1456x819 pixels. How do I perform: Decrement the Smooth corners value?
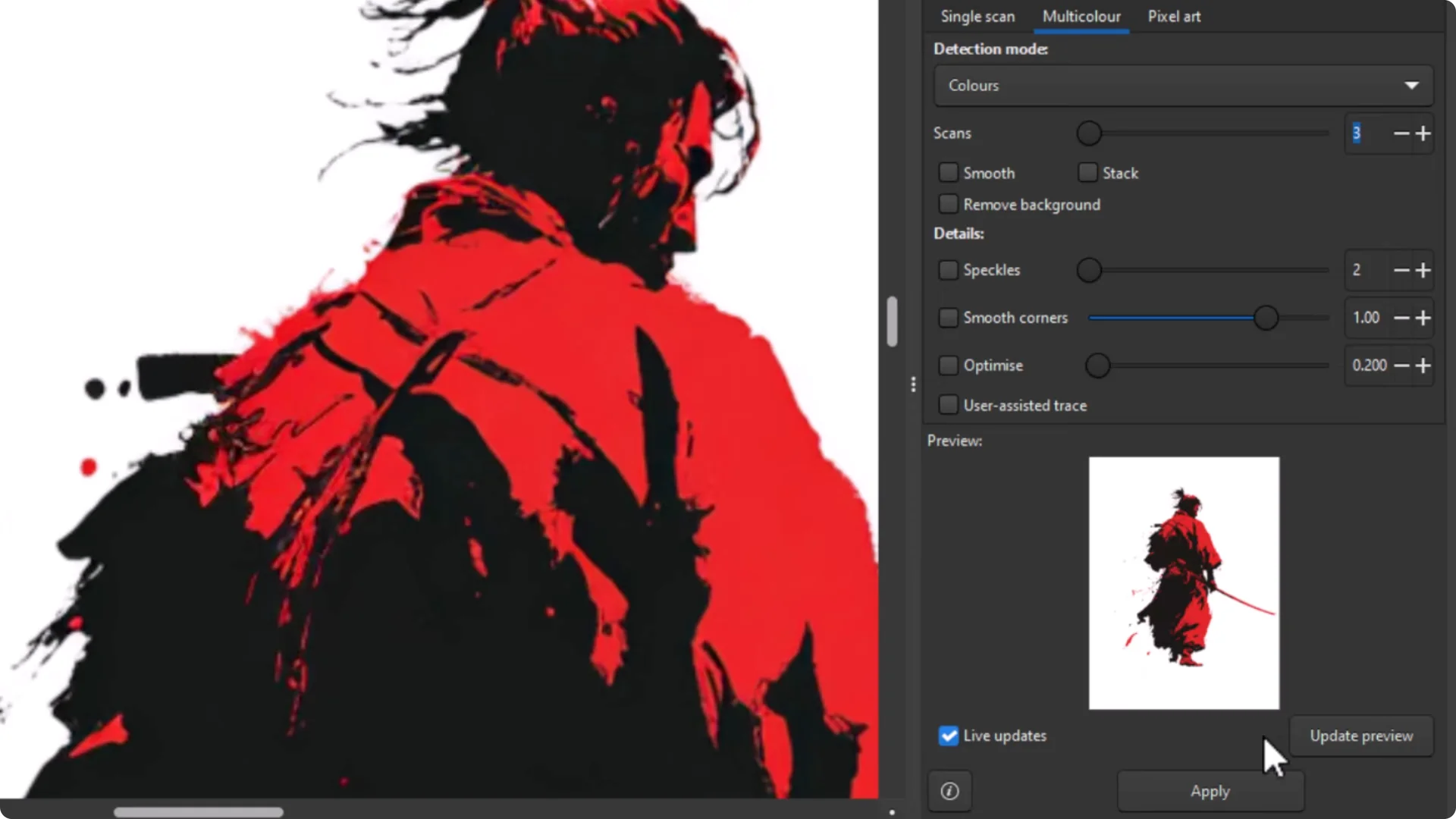(1401, 318)
